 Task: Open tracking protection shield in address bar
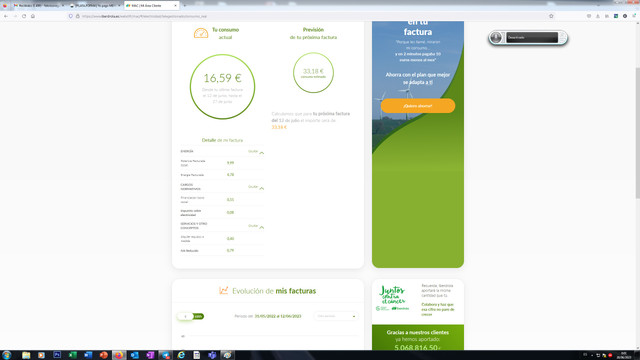[x=71, y=16]
